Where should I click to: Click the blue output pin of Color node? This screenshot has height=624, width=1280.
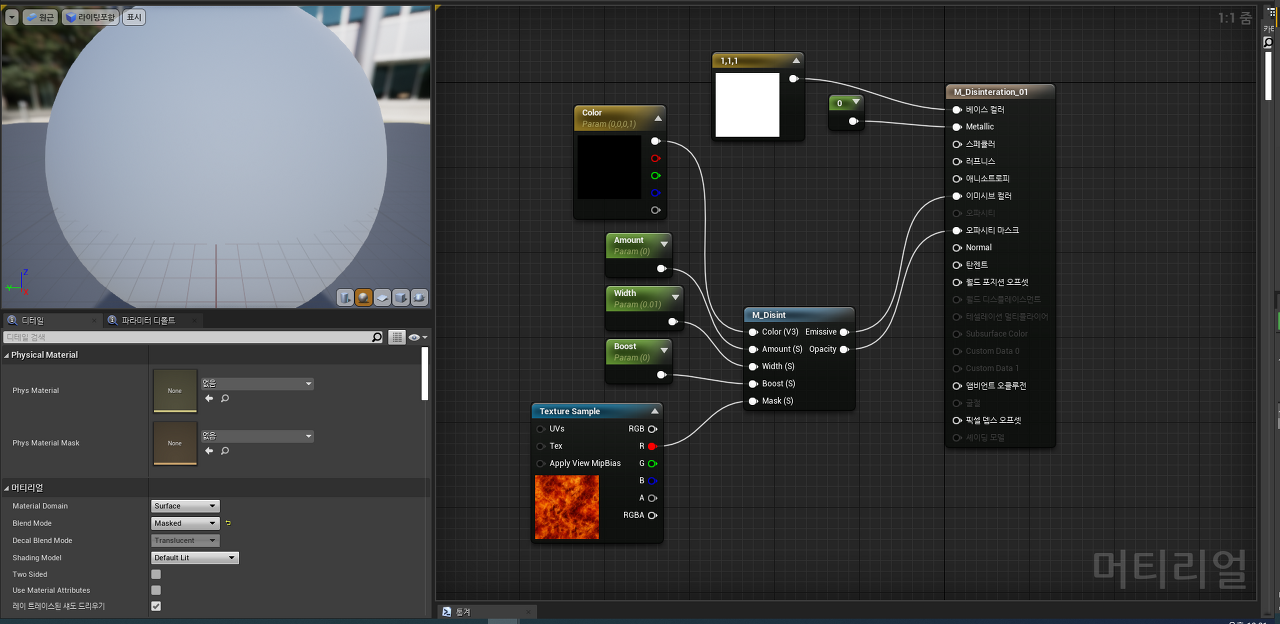coord(655,192)
